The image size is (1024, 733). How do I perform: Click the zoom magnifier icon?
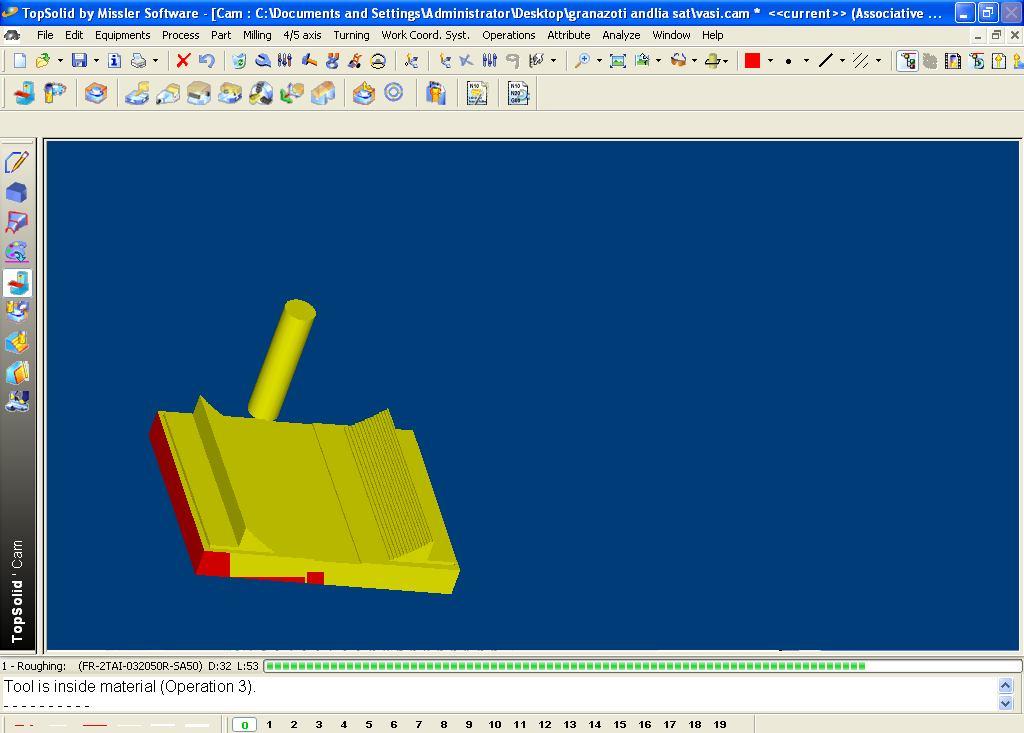(x=581, y=61)
